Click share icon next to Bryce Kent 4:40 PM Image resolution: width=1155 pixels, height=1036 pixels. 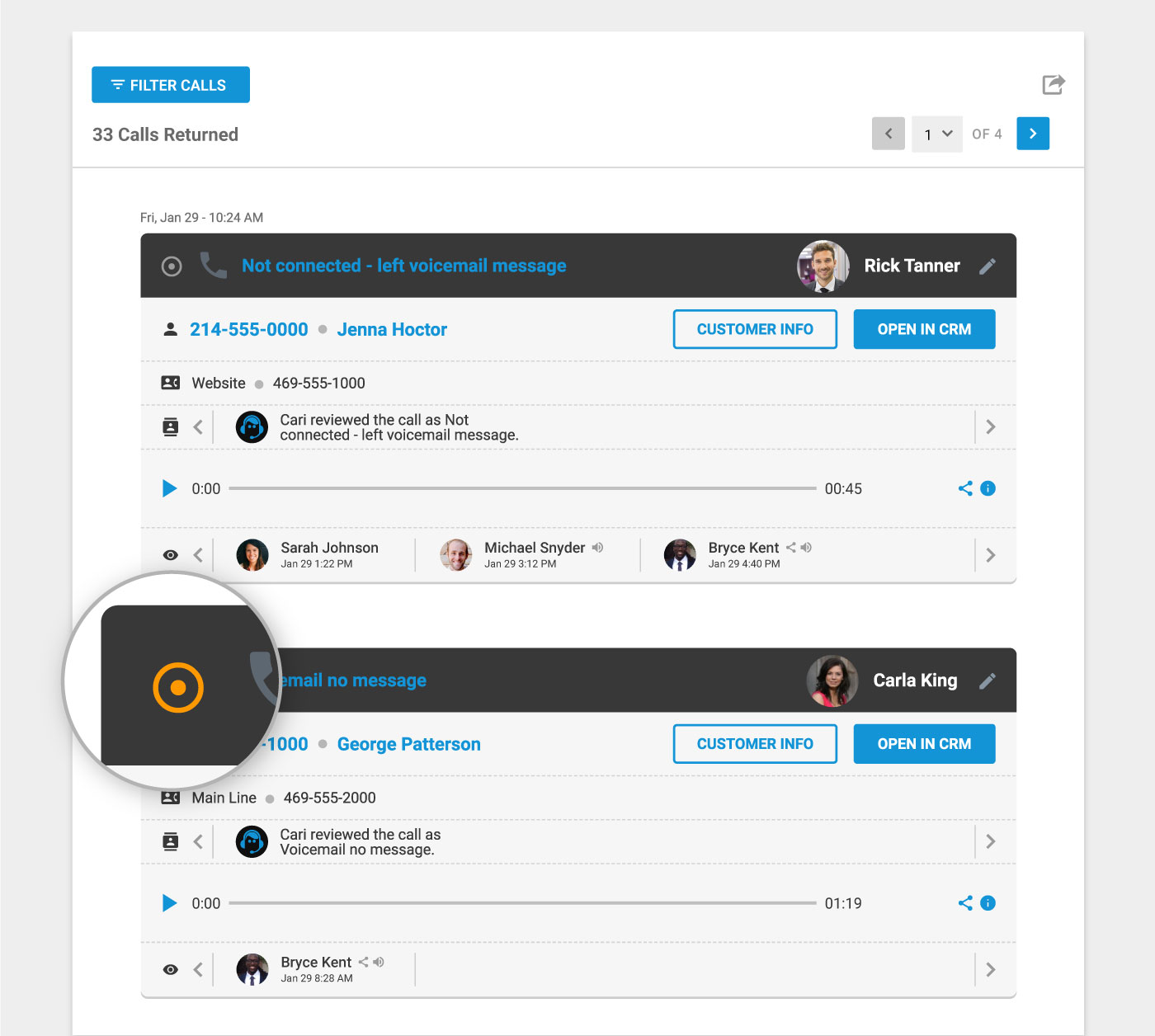click(790, 547)
